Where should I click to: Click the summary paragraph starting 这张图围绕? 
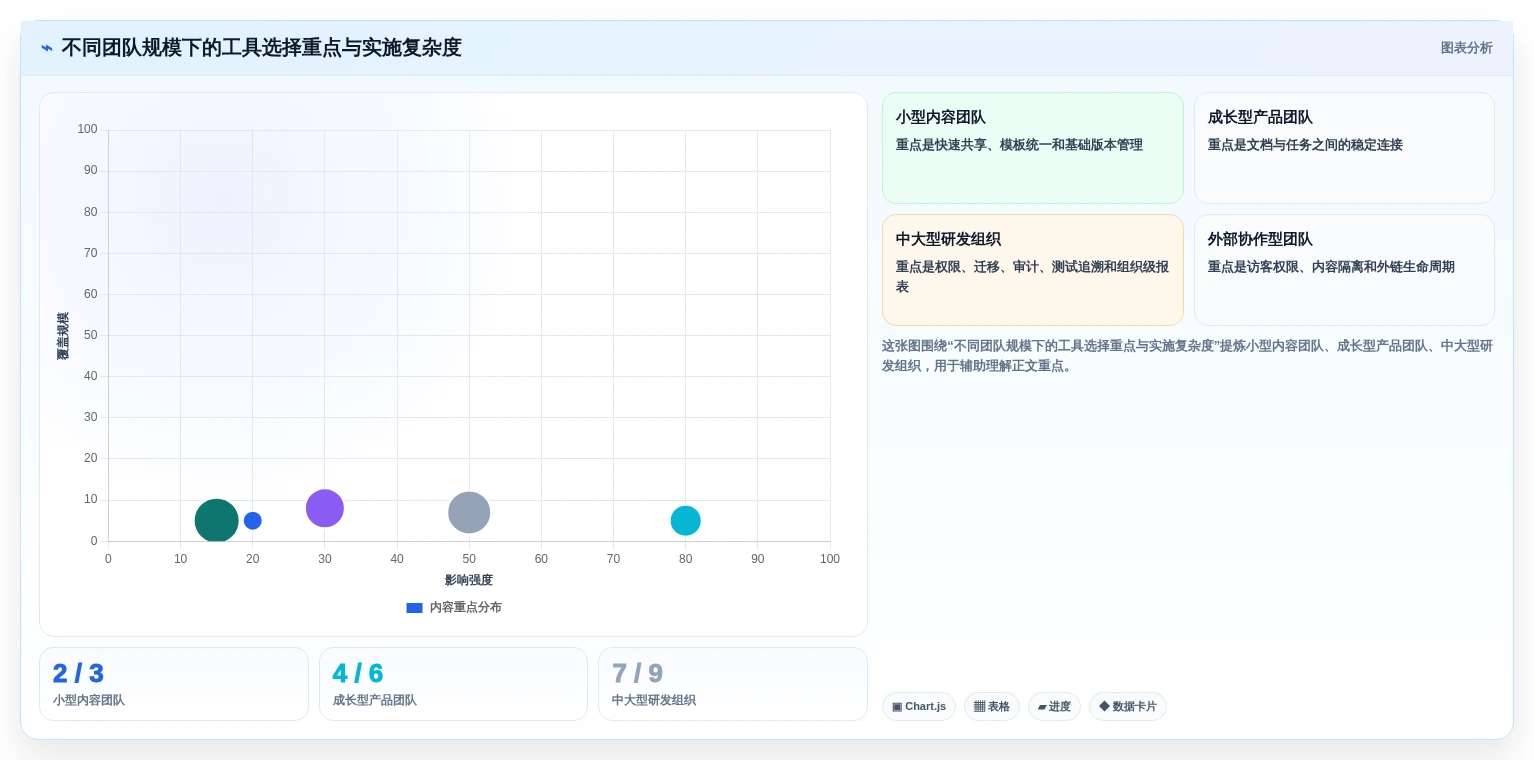1187,356
